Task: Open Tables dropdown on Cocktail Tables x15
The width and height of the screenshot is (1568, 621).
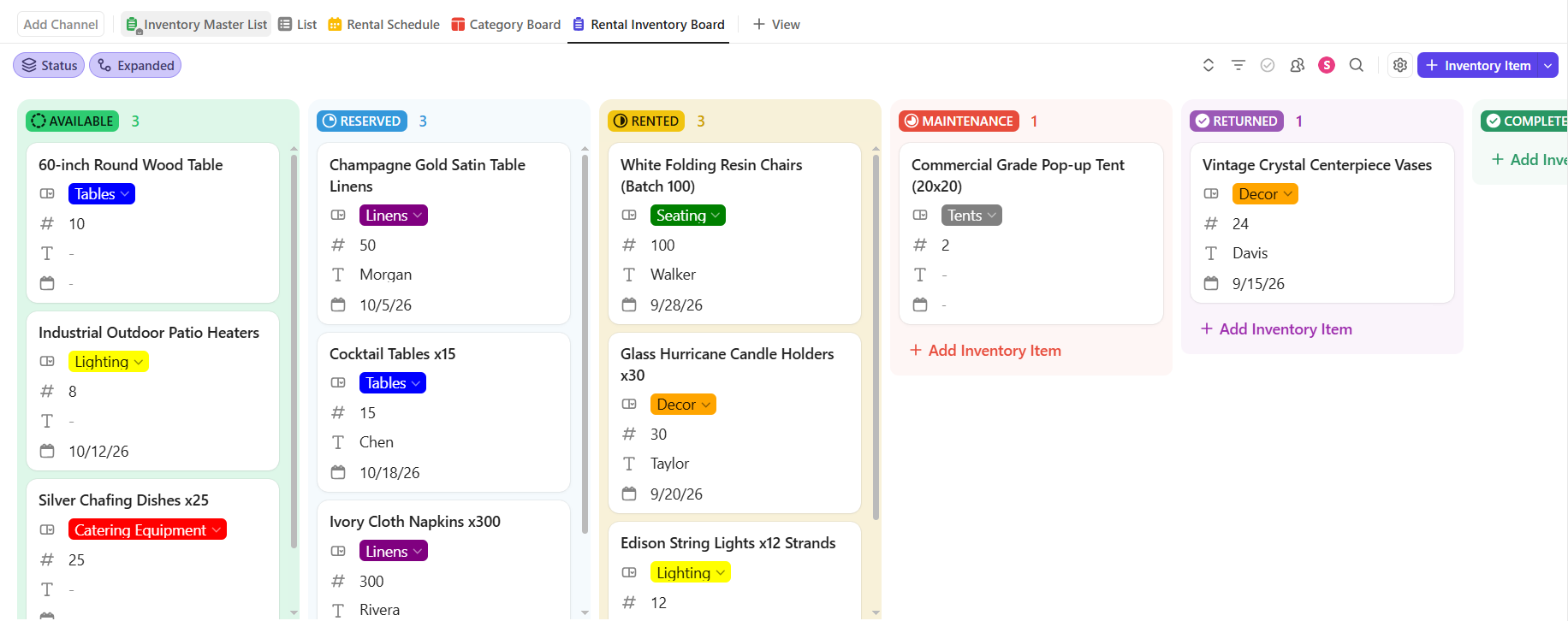Action: (393, 383)
